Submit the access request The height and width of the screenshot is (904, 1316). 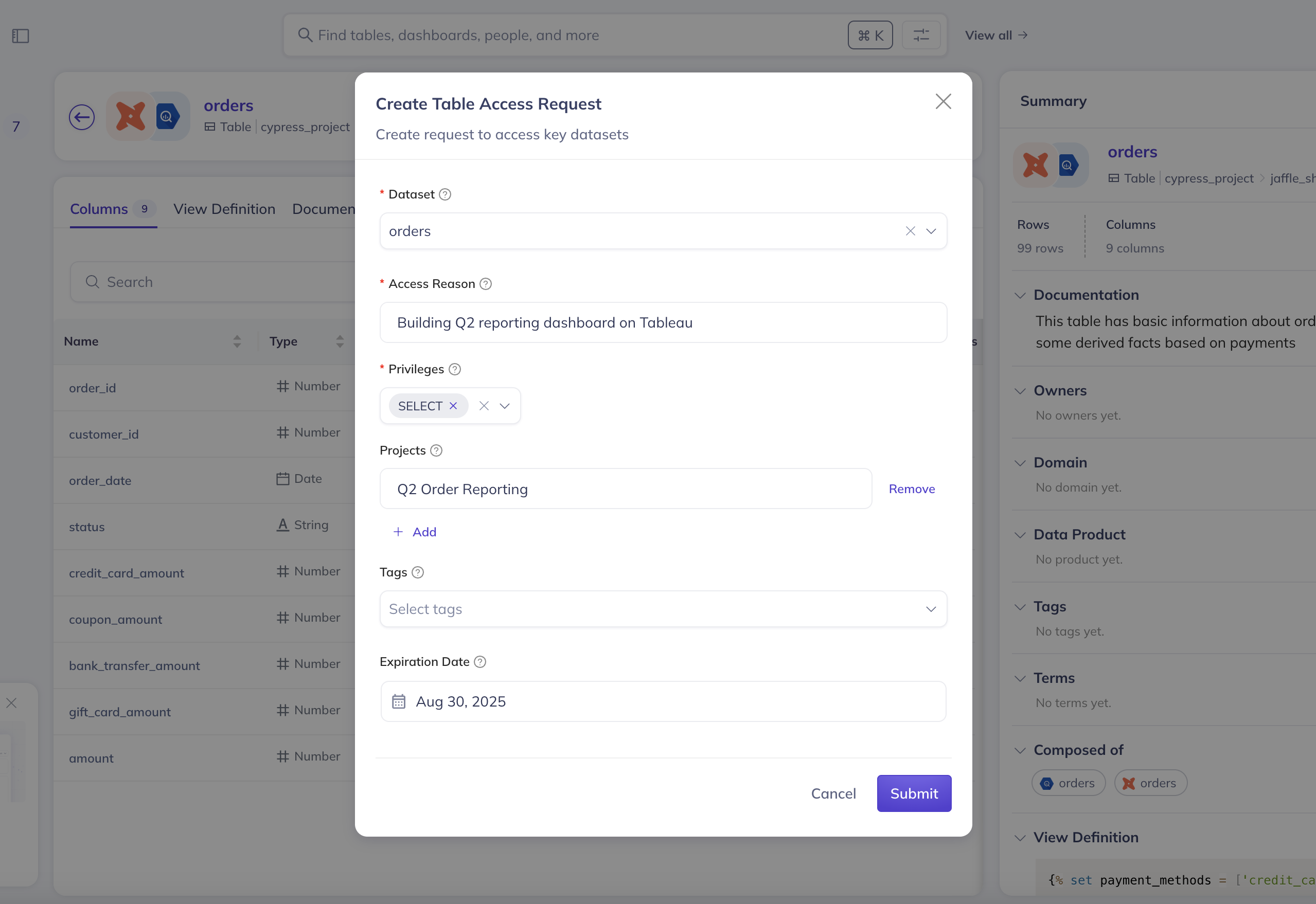tap(913, 793)
